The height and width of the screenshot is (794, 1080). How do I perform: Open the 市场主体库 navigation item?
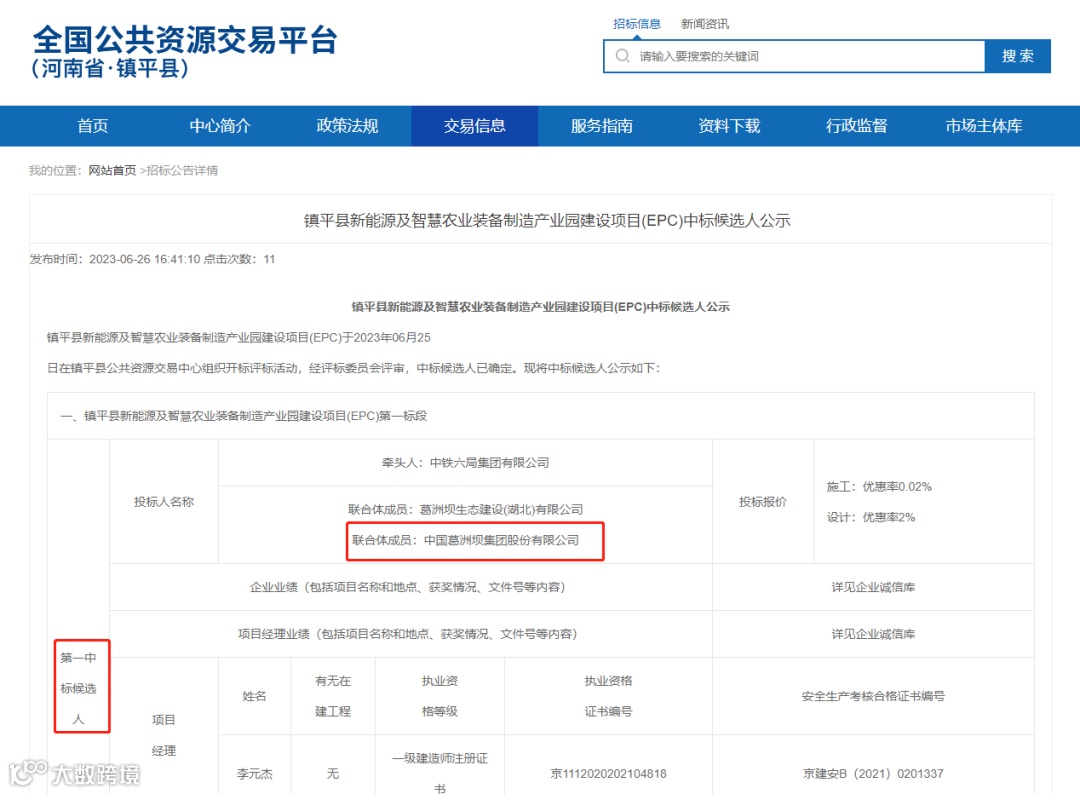coord(984,126)
